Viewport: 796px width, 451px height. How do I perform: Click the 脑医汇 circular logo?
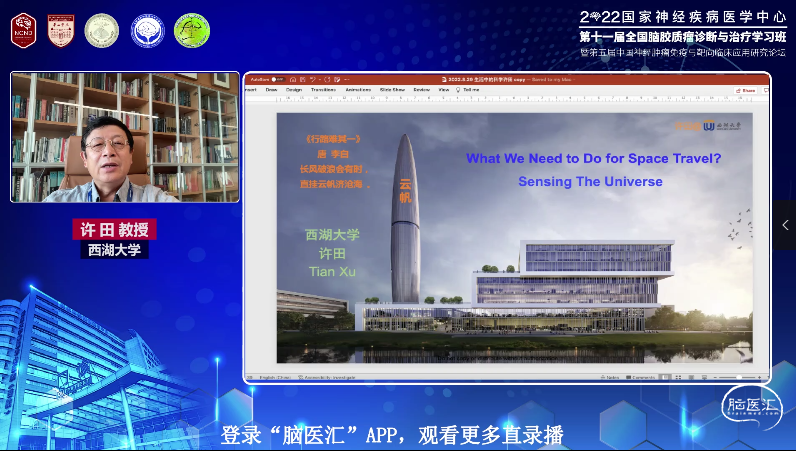pyautogui.click(x=752, y=407)
